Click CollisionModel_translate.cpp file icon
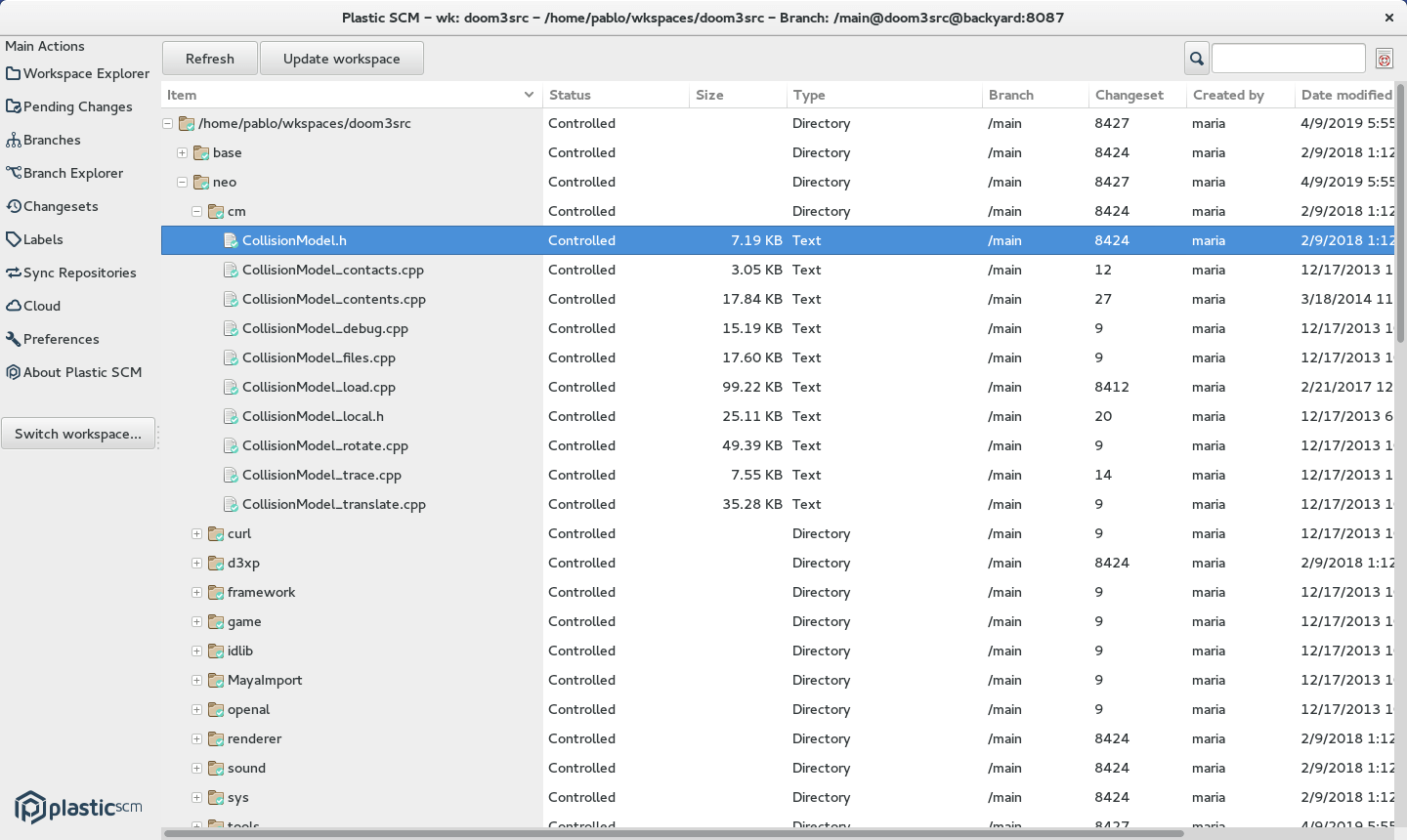 click(231, 504)
